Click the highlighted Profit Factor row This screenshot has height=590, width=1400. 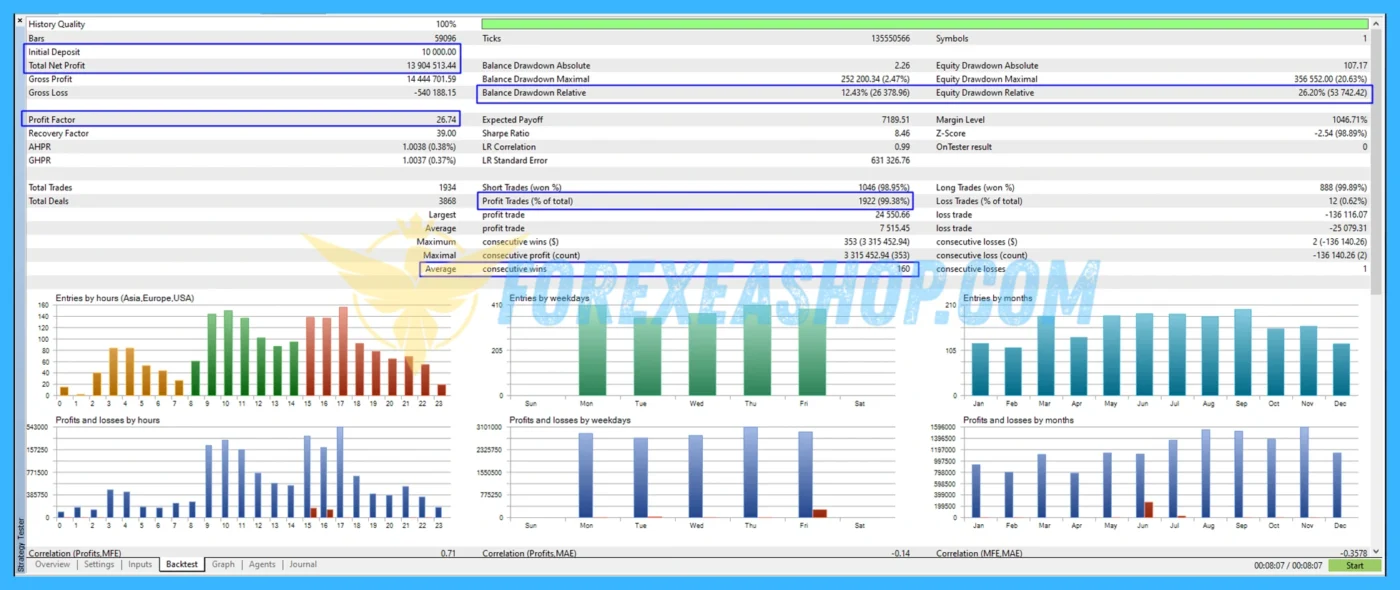(x=240, y=119)
